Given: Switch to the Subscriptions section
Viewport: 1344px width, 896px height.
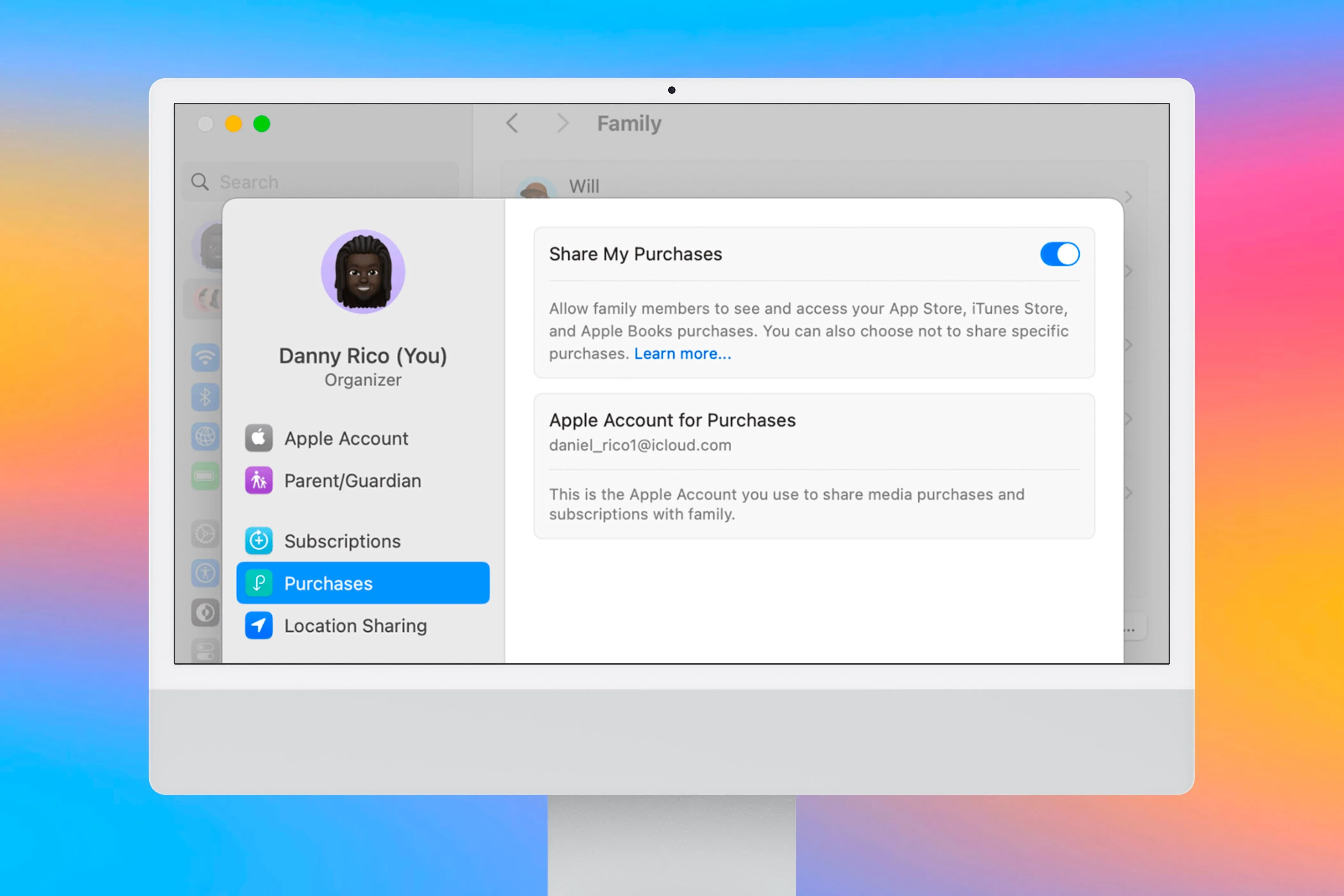Looking at the screenshot, I should [x=363, y=540].
